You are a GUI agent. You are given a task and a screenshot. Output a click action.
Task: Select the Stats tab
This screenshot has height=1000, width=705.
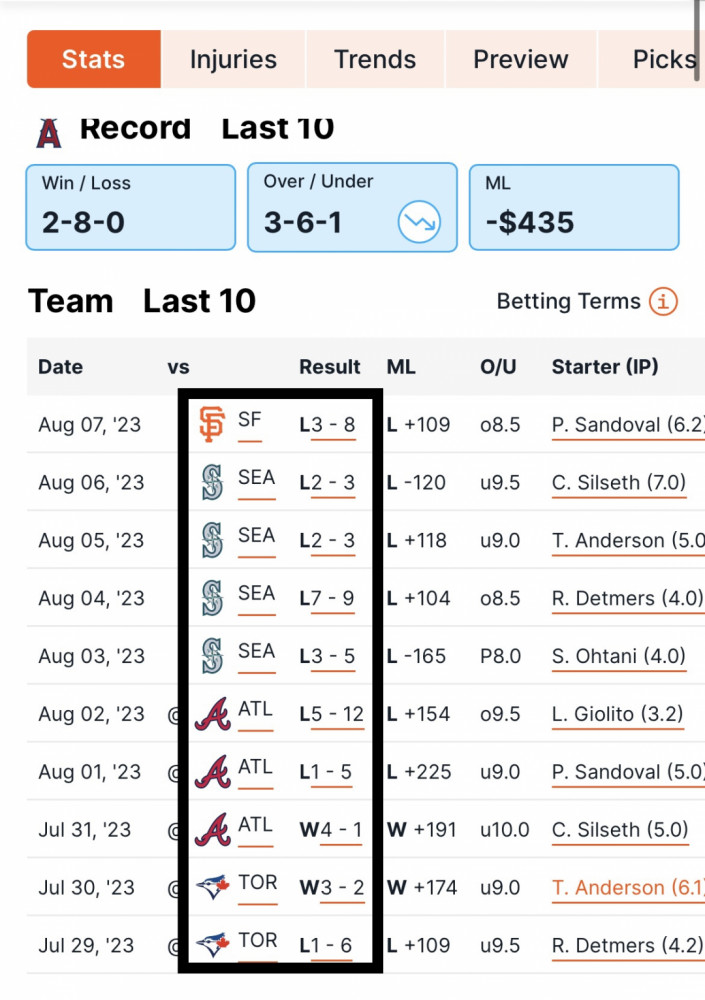(x=94, y=59)
